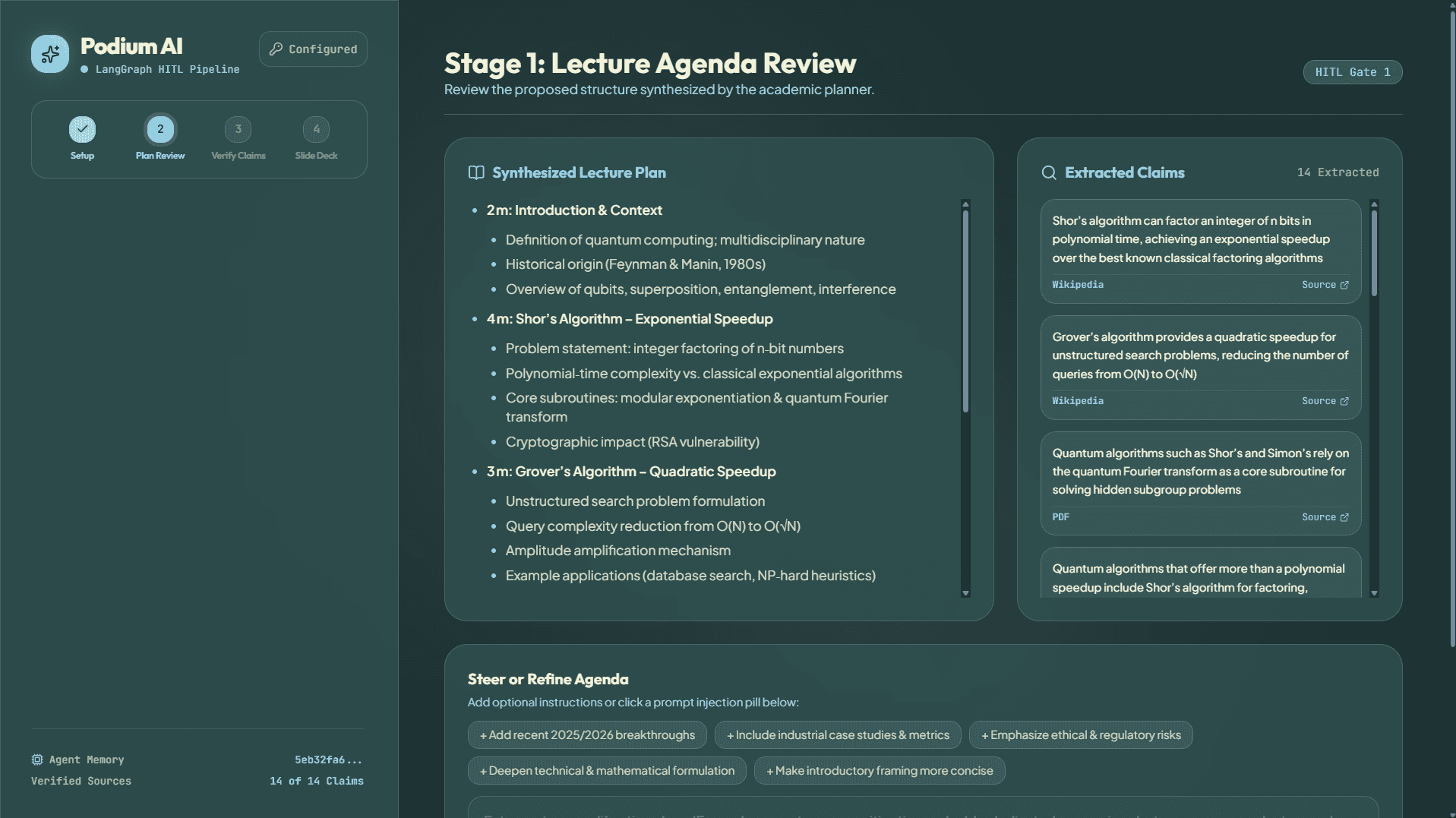Image resolution: width=1456 pixels, height=818 pixels.
Task: Click the Configured button
Action: click(313, 49)
